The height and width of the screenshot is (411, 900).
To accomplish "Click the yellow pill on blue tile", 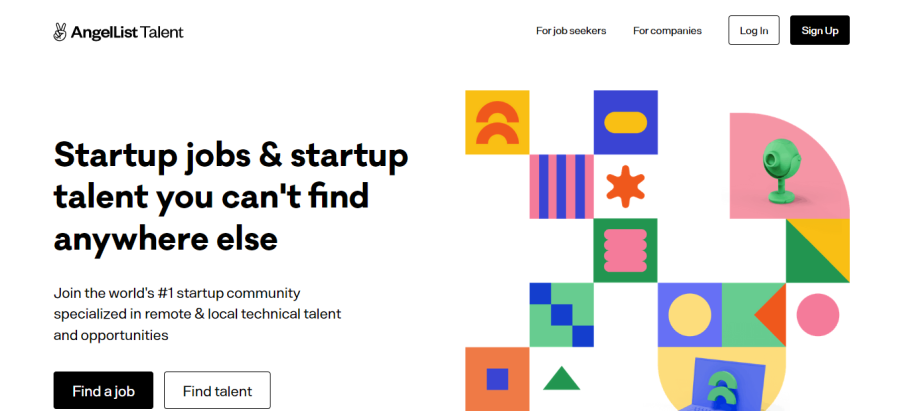I will tap(625, 122).
